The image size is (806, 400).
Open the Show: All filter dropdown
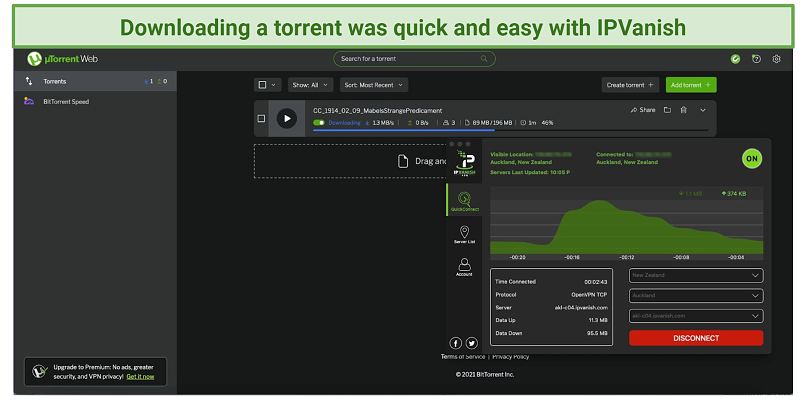point(310,85)
